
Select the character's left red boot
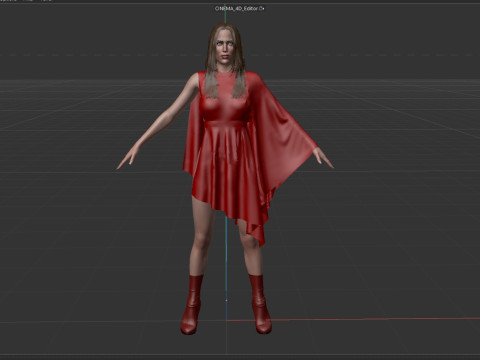(260, 304)
